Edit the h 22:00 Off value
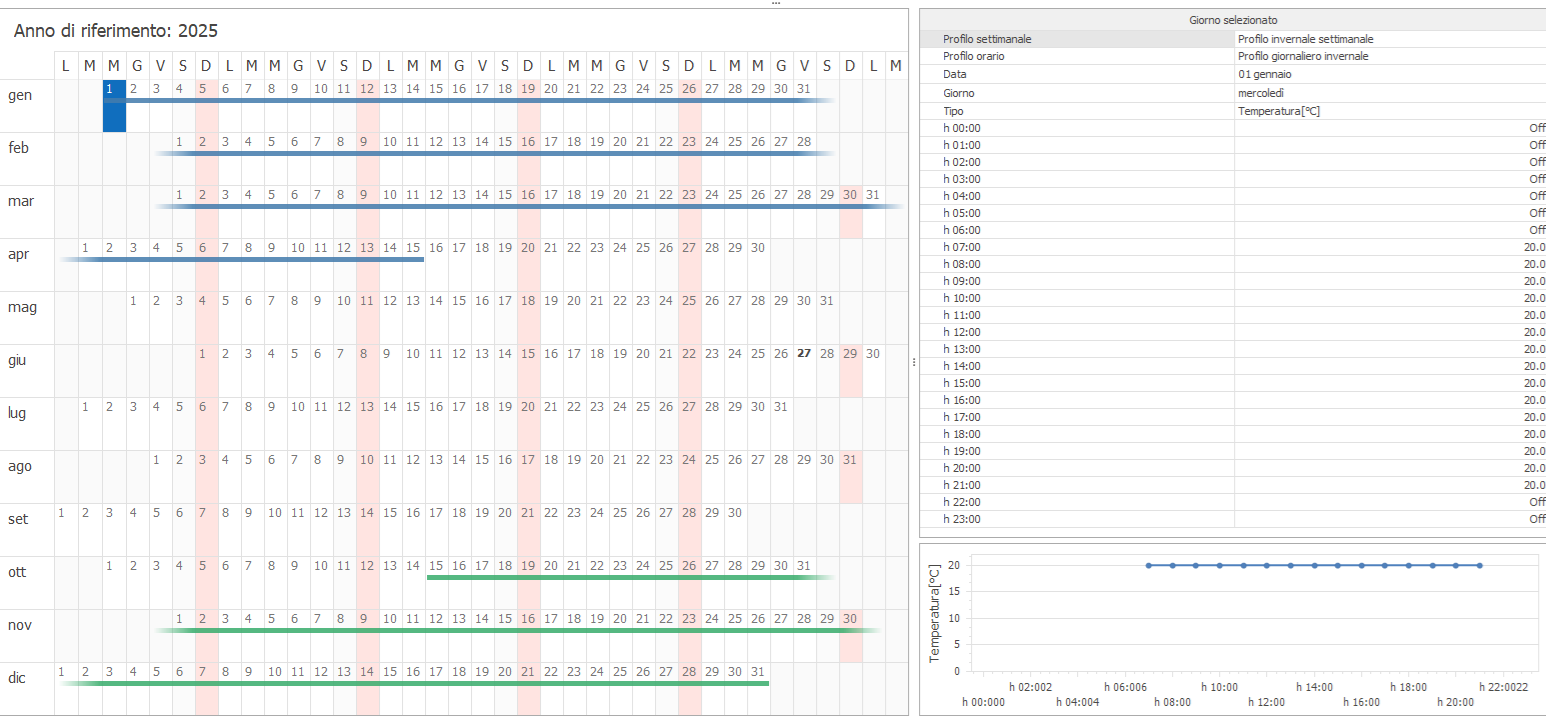Image resolution: width=1546 pixels, height=716 pixels. (1390, 502)
